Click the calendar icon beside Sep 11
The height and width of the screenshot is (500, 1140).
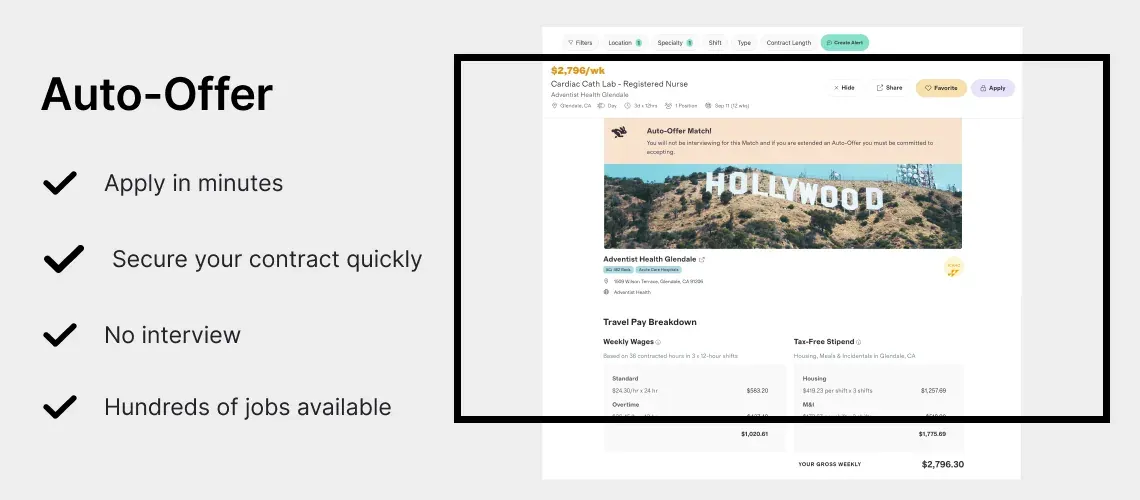pyautogui.click(x=707, y=106)
